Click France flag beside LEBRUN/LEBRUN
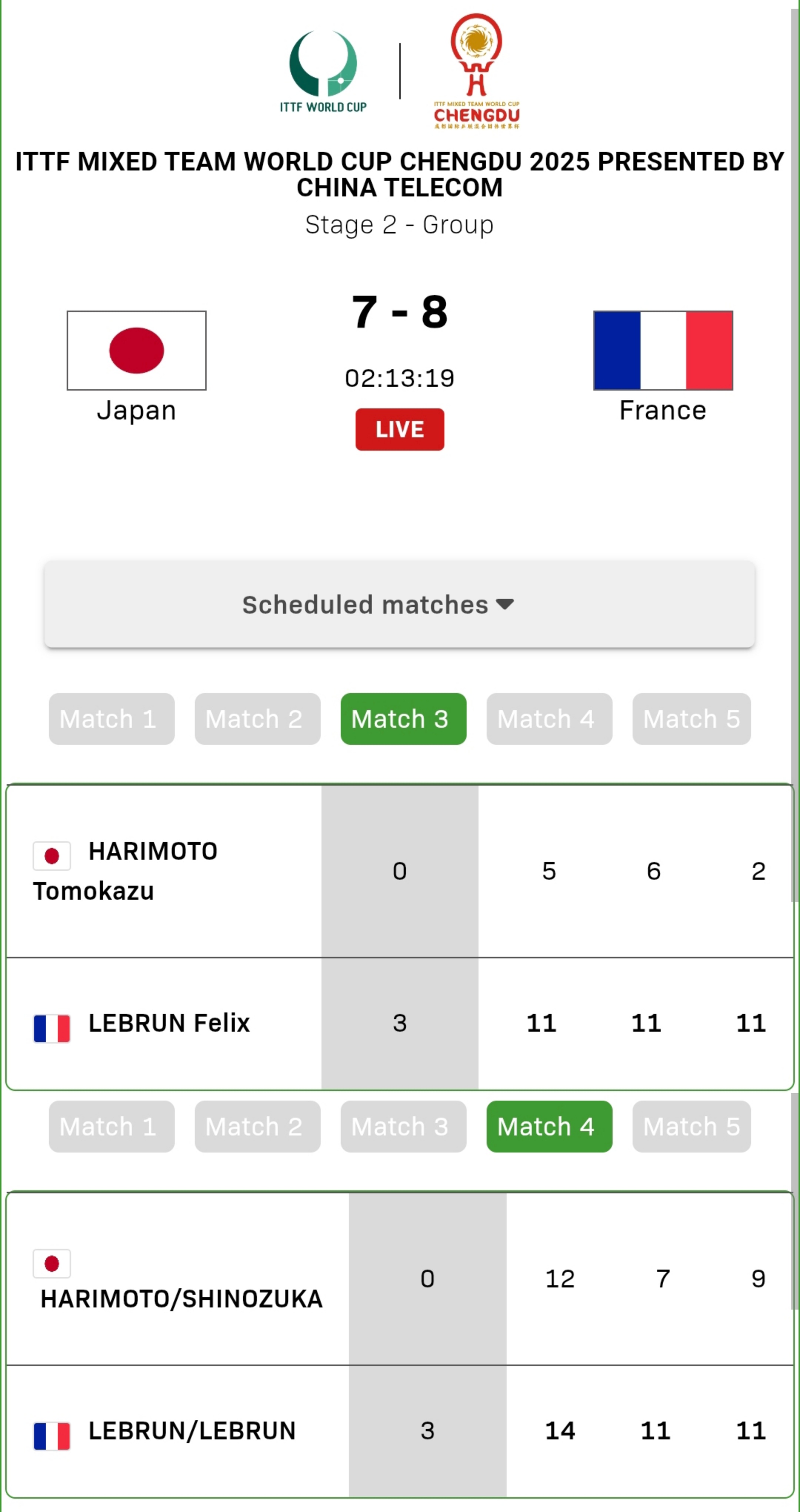 point(51,1436)
